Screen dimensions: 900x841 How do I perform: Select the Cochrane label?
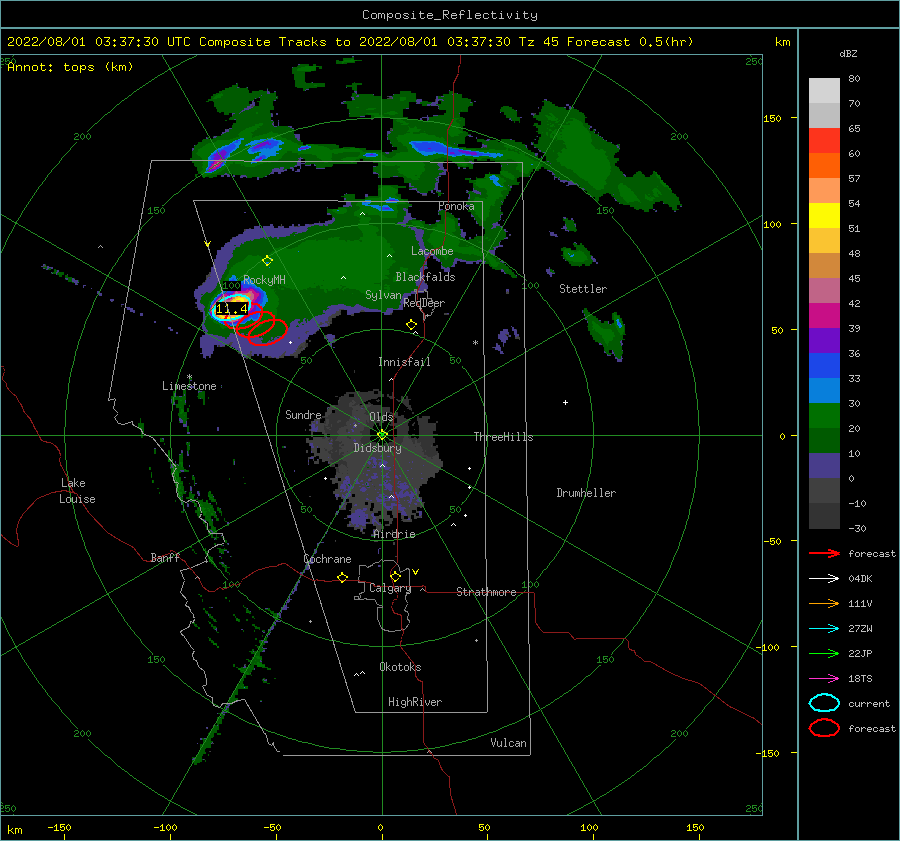click(x=327, y=559)
